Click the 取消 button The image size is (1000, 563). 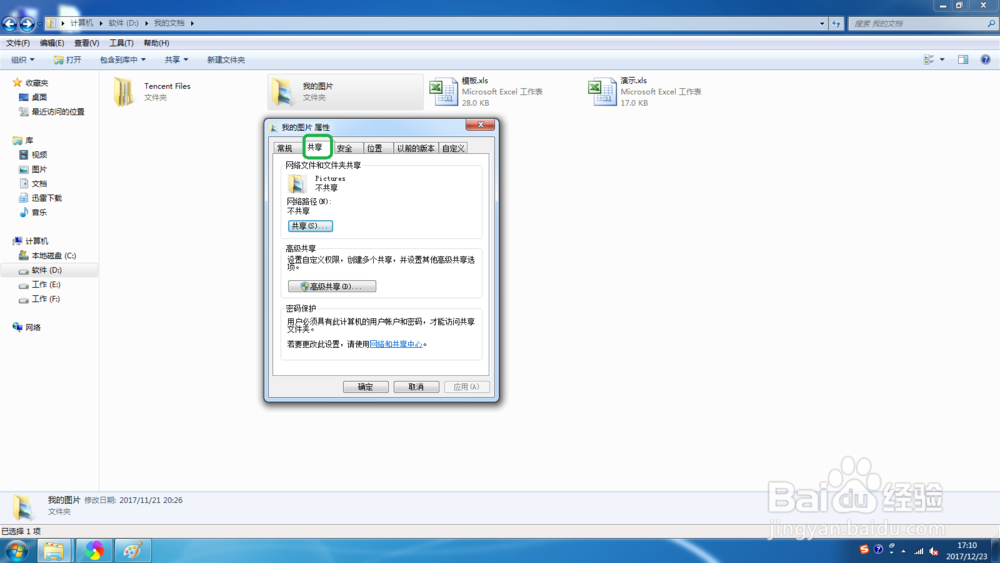(x=416, y=387)
